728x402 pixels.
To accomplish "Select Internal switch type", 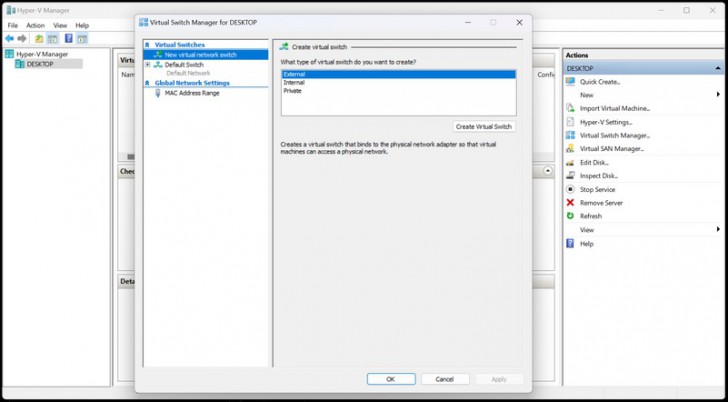I will [398, 83].
